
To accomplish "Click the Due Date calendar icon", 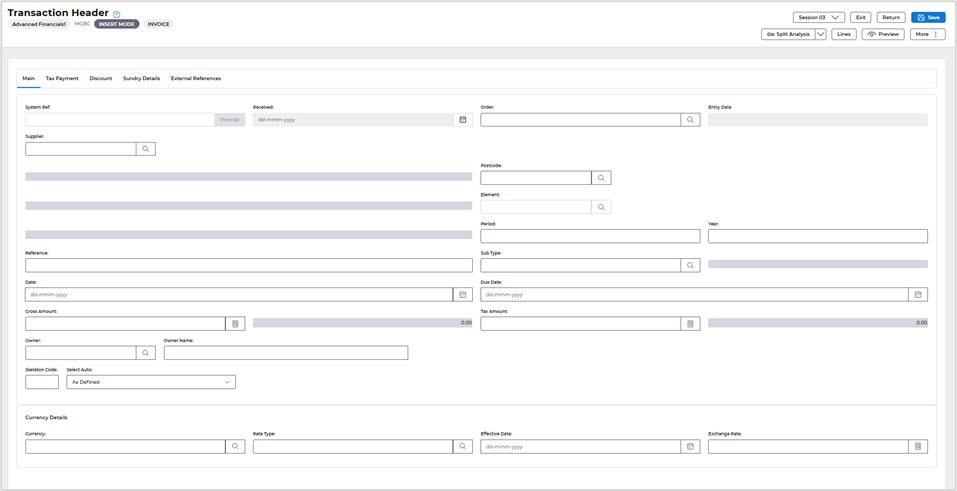I will (x=918, y=295).
